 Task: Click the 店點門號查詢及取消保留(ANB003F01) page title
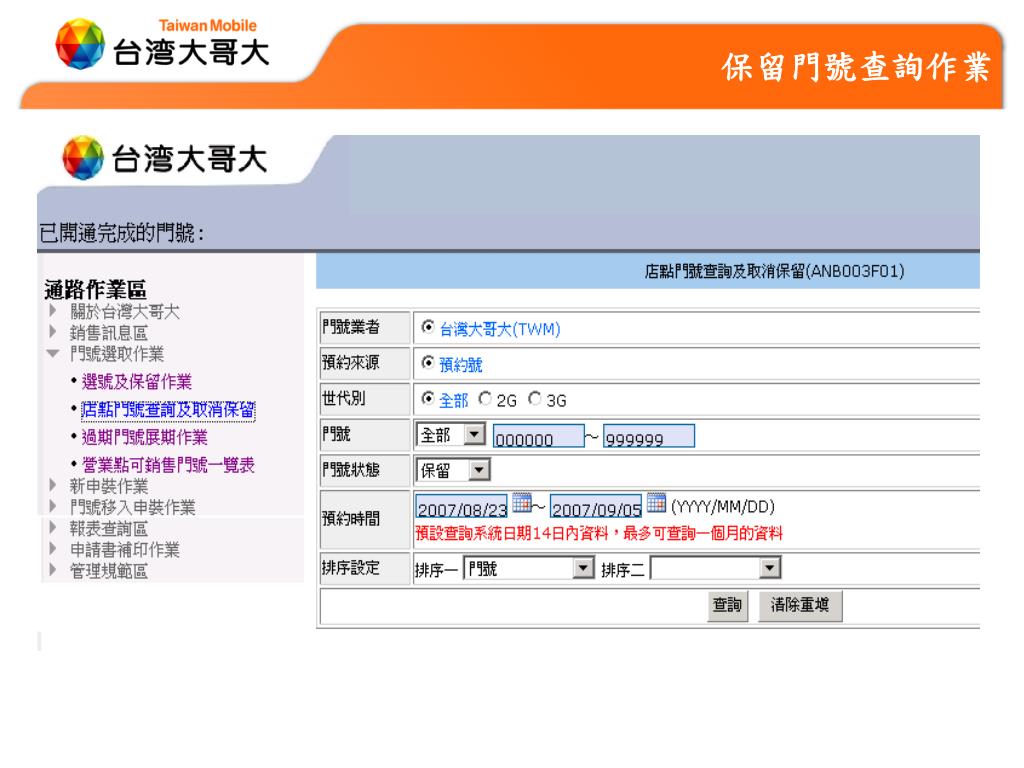[775, 271]
